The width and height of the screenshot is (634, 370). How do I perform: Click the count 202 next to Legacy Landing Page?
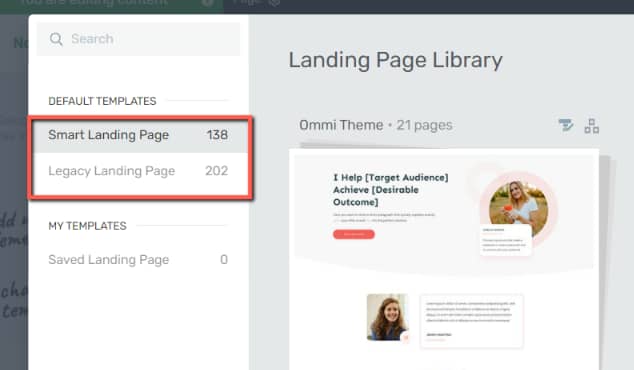click(216, 171)
